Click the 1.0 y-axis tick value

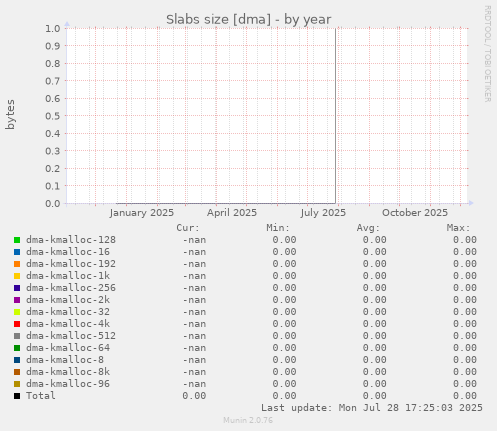(x=53, y=28)
